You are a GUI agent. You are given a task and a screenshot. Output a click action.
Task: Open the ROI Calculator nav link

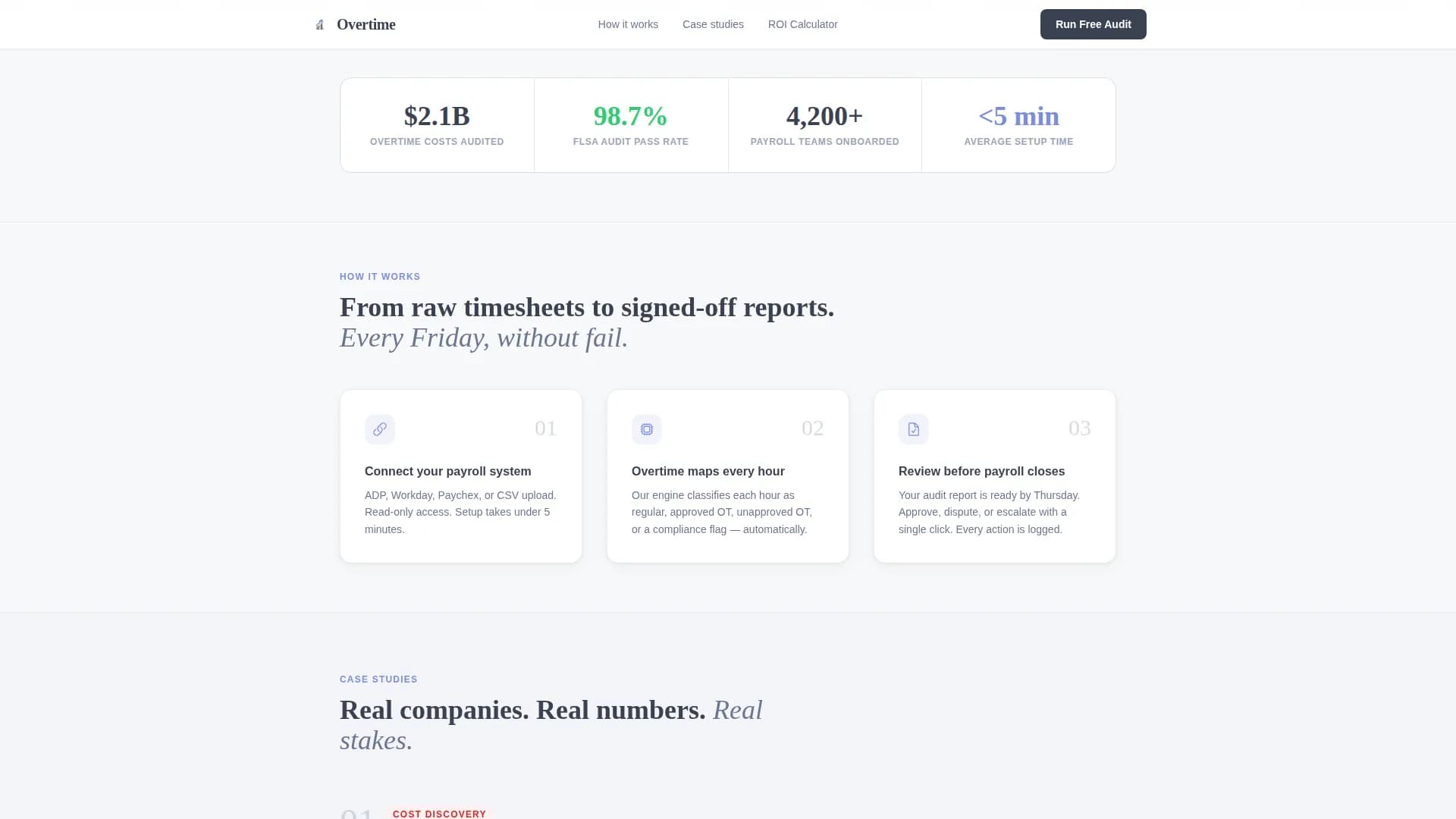tap(802, 24)
